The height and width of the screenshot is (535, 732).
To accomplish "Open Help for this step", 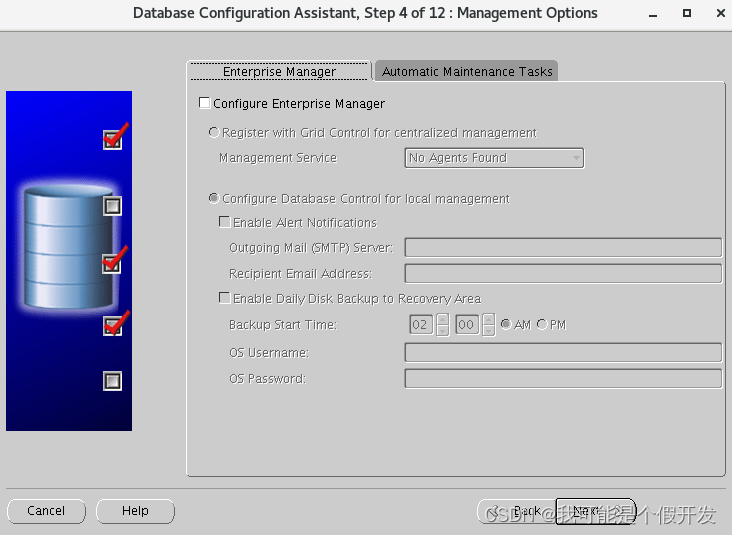I will coord(135,511).
